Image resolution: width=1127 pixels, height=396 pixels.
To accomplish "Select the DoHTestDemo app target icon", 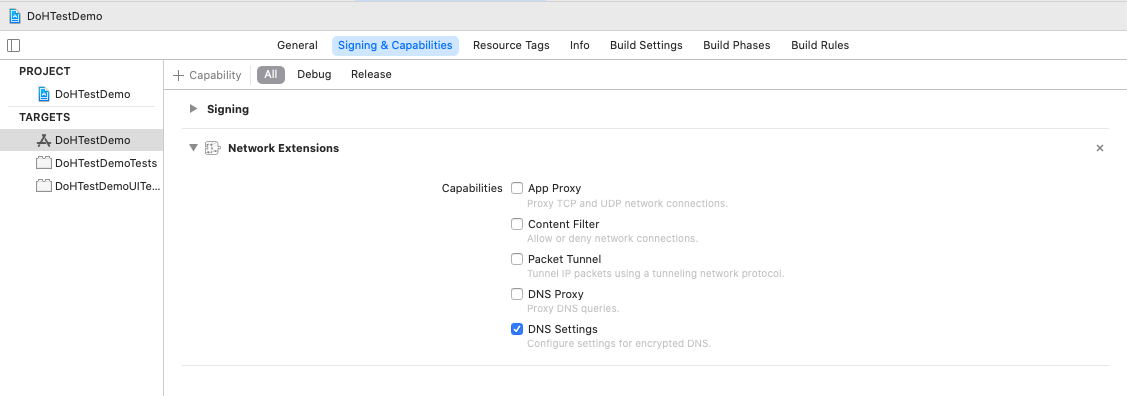I will (x=44, y=140).
